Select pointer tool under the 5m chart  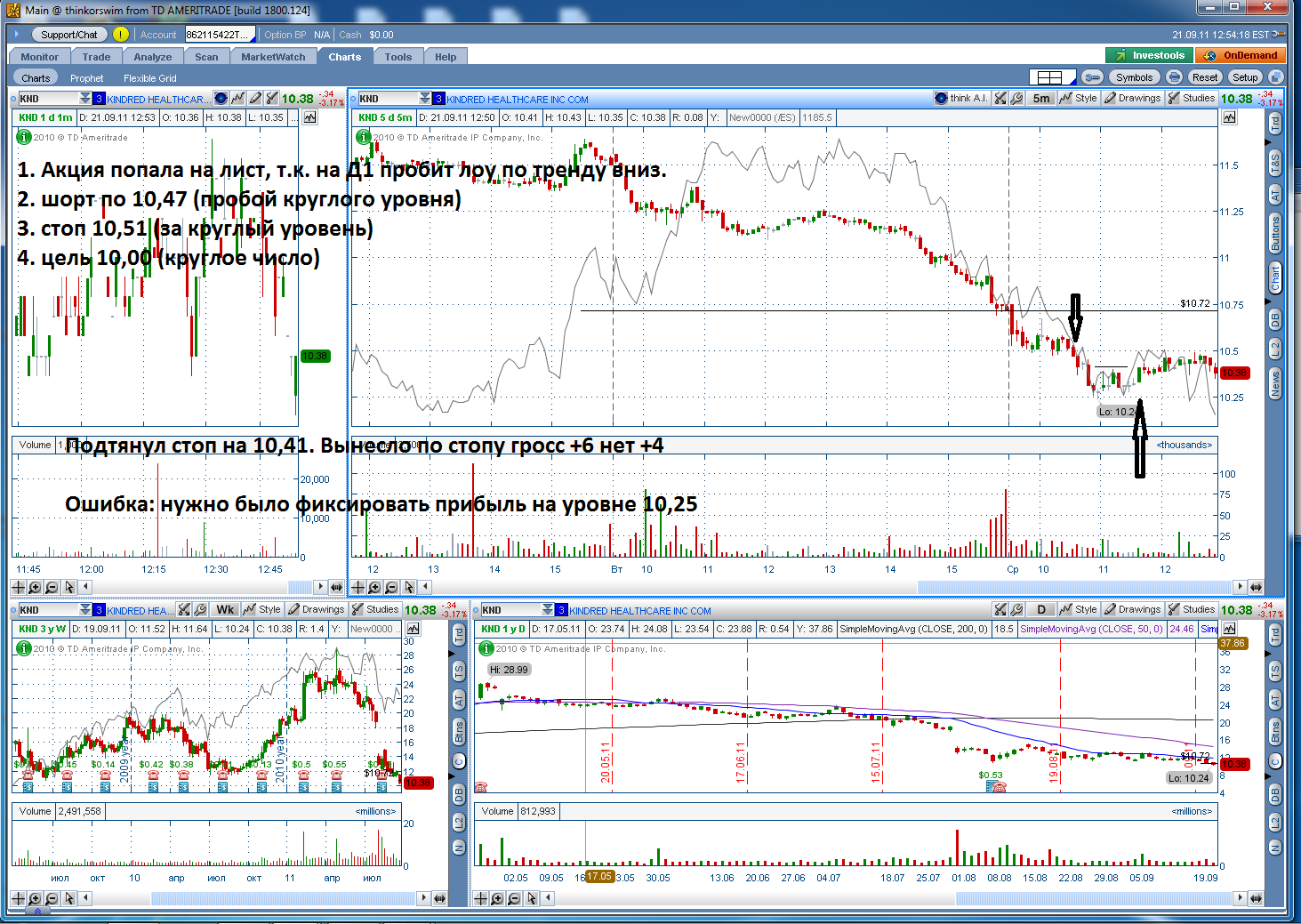409,587
